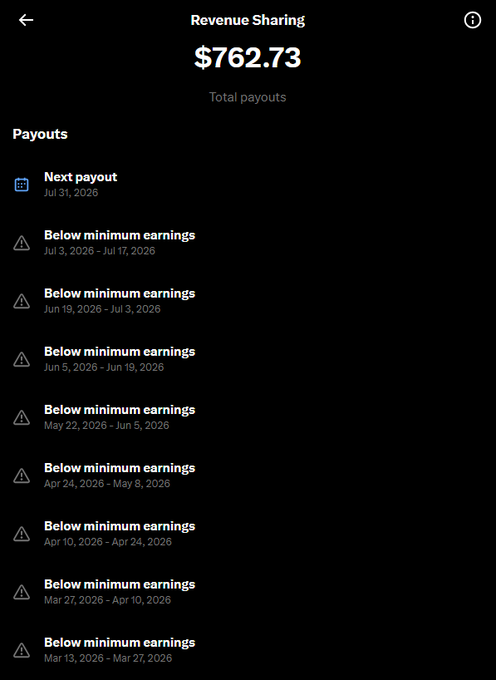Open Below minimum earnings above May 22 - Jun 5
Viewport: 496px width, 680px height.
click(120, 409)
